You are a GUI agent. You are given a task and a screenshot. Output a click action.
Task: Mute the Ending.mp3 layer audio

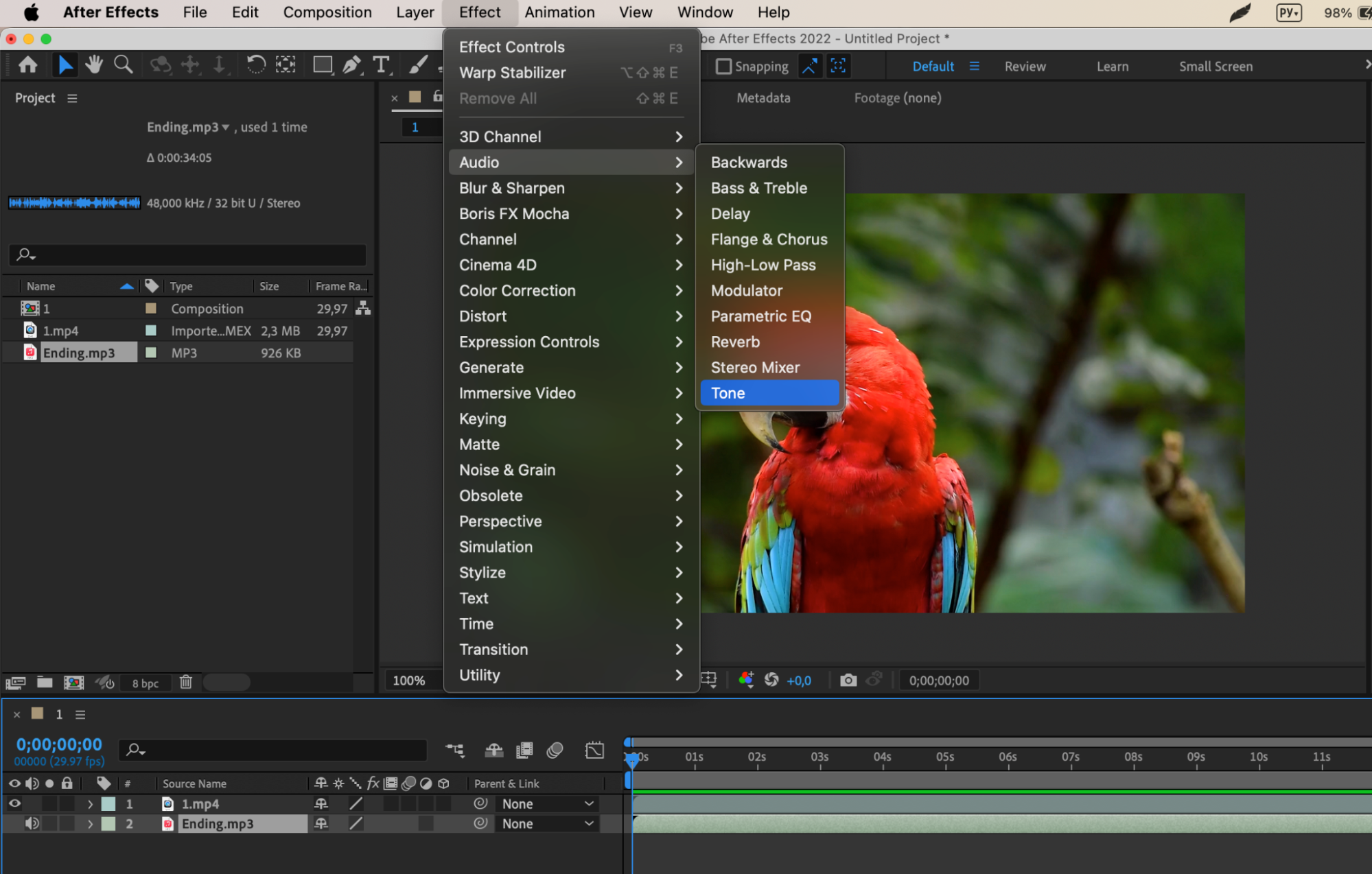[x=32, y=823]
